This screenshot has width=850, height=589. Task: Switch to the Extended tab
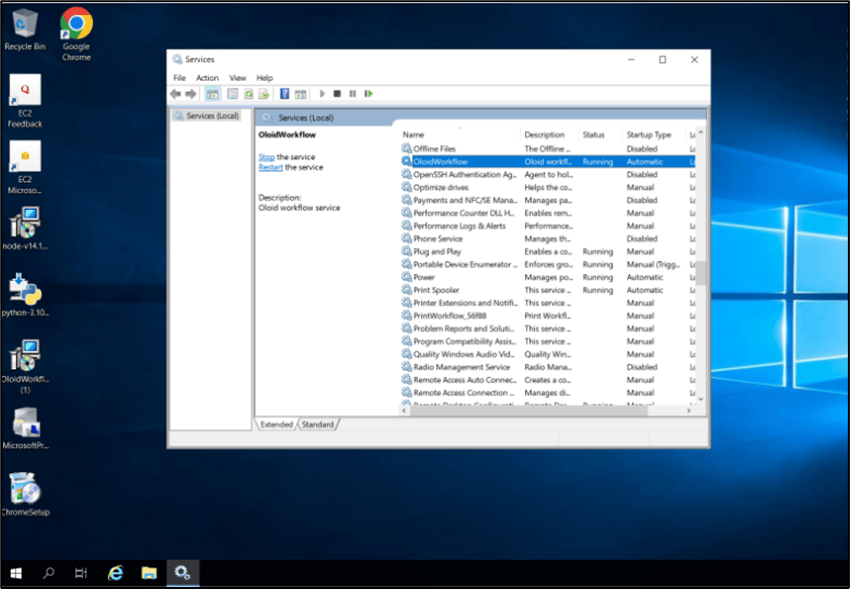[276, 424]
